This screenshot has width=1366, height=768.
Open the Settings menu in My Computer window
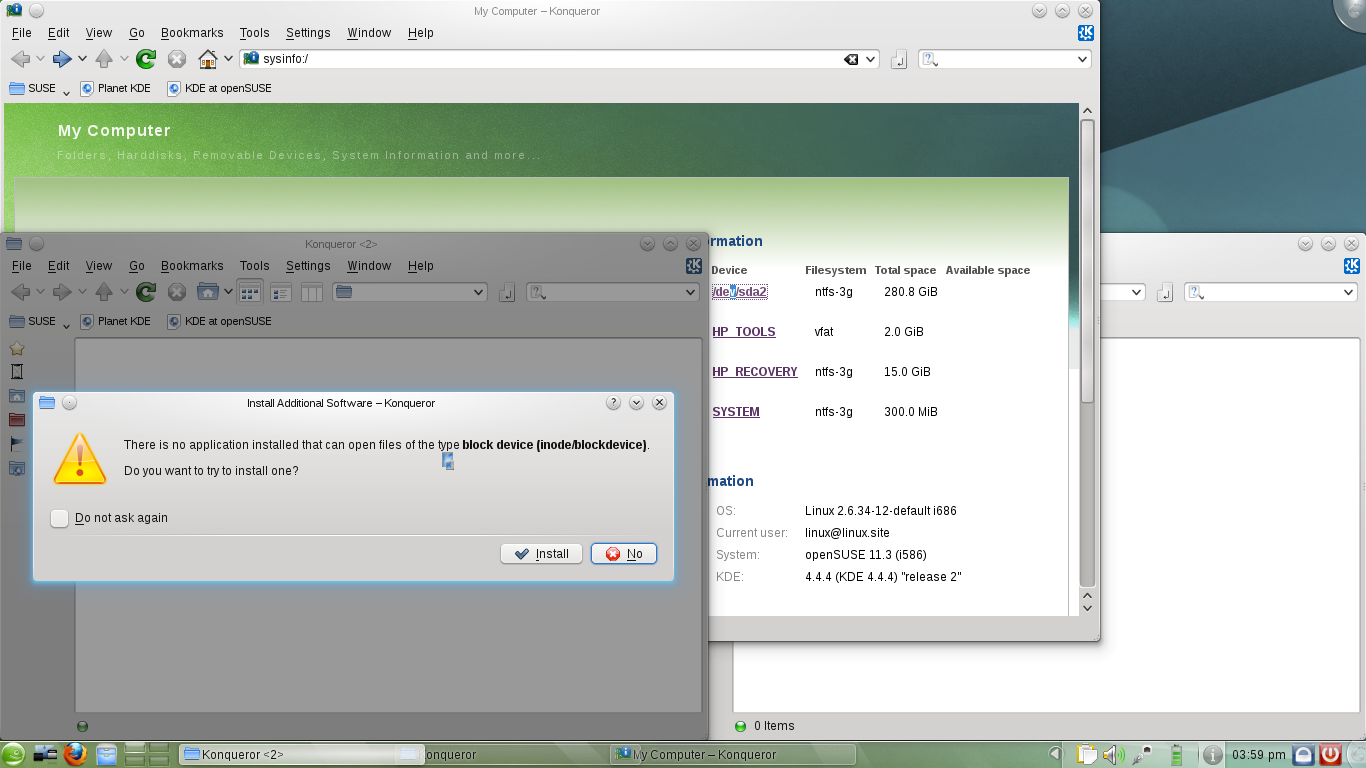pyautogui.click(x=307, y=33)
